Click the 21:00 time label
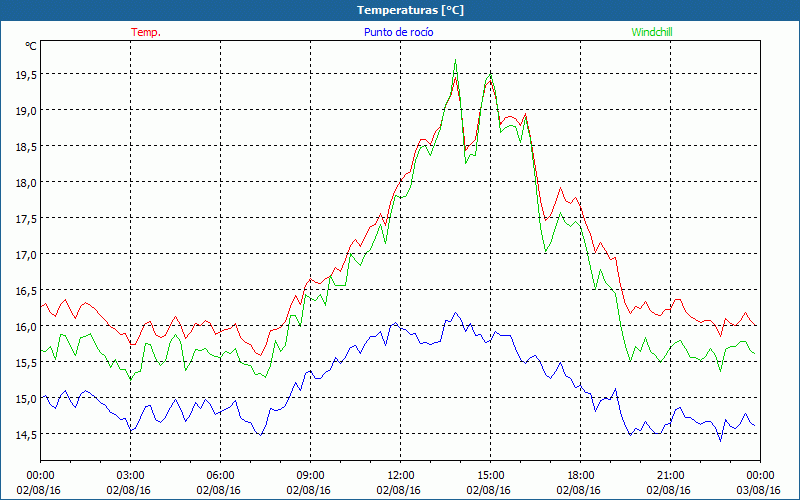 (x=670, y=475)
